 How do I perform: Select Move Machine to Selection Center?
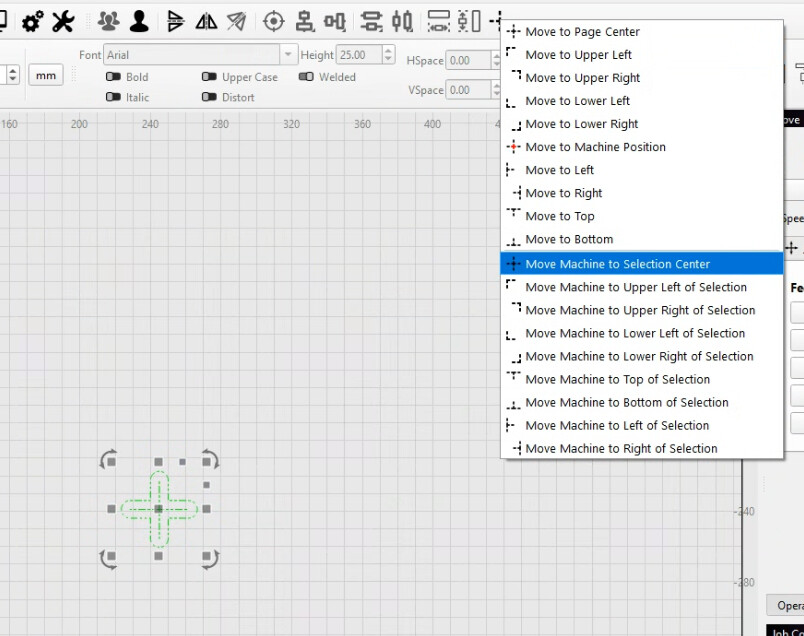[x=617, y=264]
